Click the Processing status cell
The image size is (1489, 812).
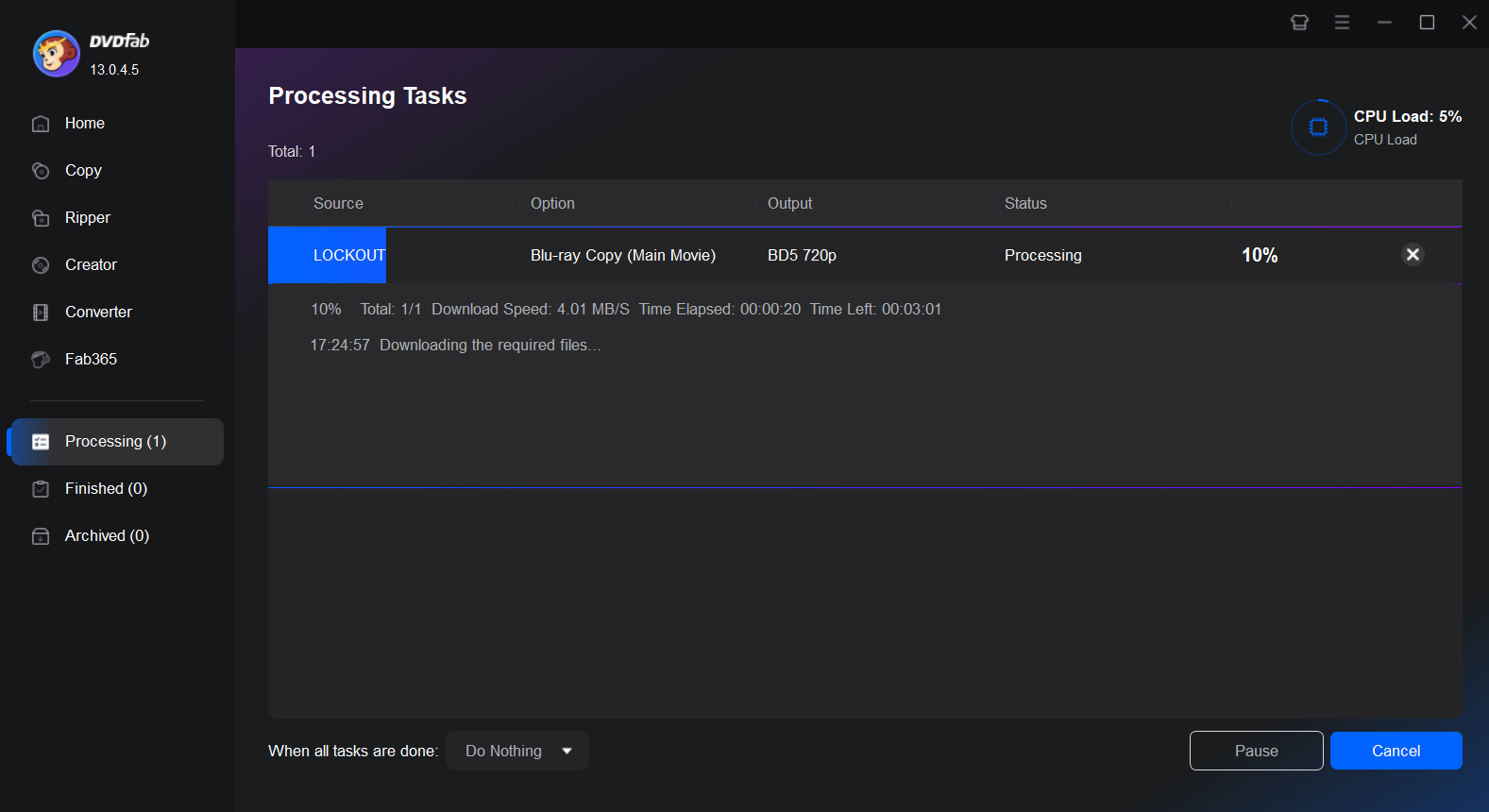(1043, 256)
